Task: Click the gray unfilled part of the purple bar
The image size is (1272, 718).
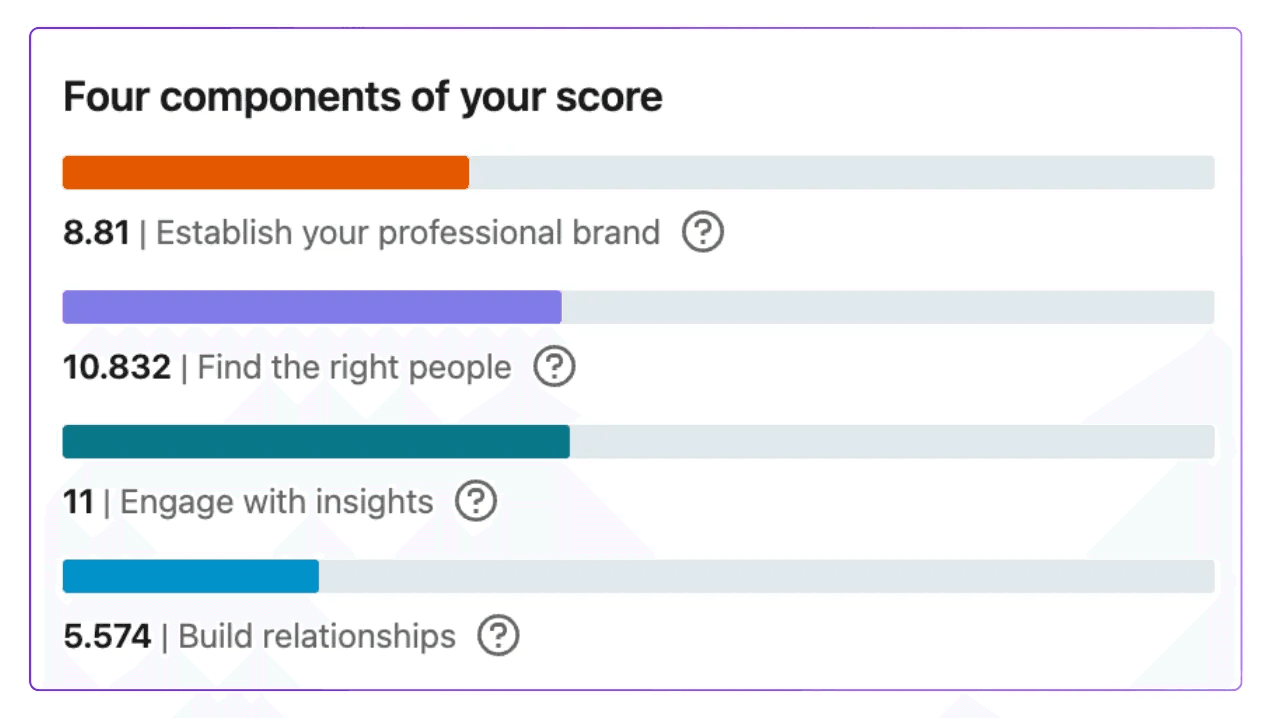Action: (888, 307)
